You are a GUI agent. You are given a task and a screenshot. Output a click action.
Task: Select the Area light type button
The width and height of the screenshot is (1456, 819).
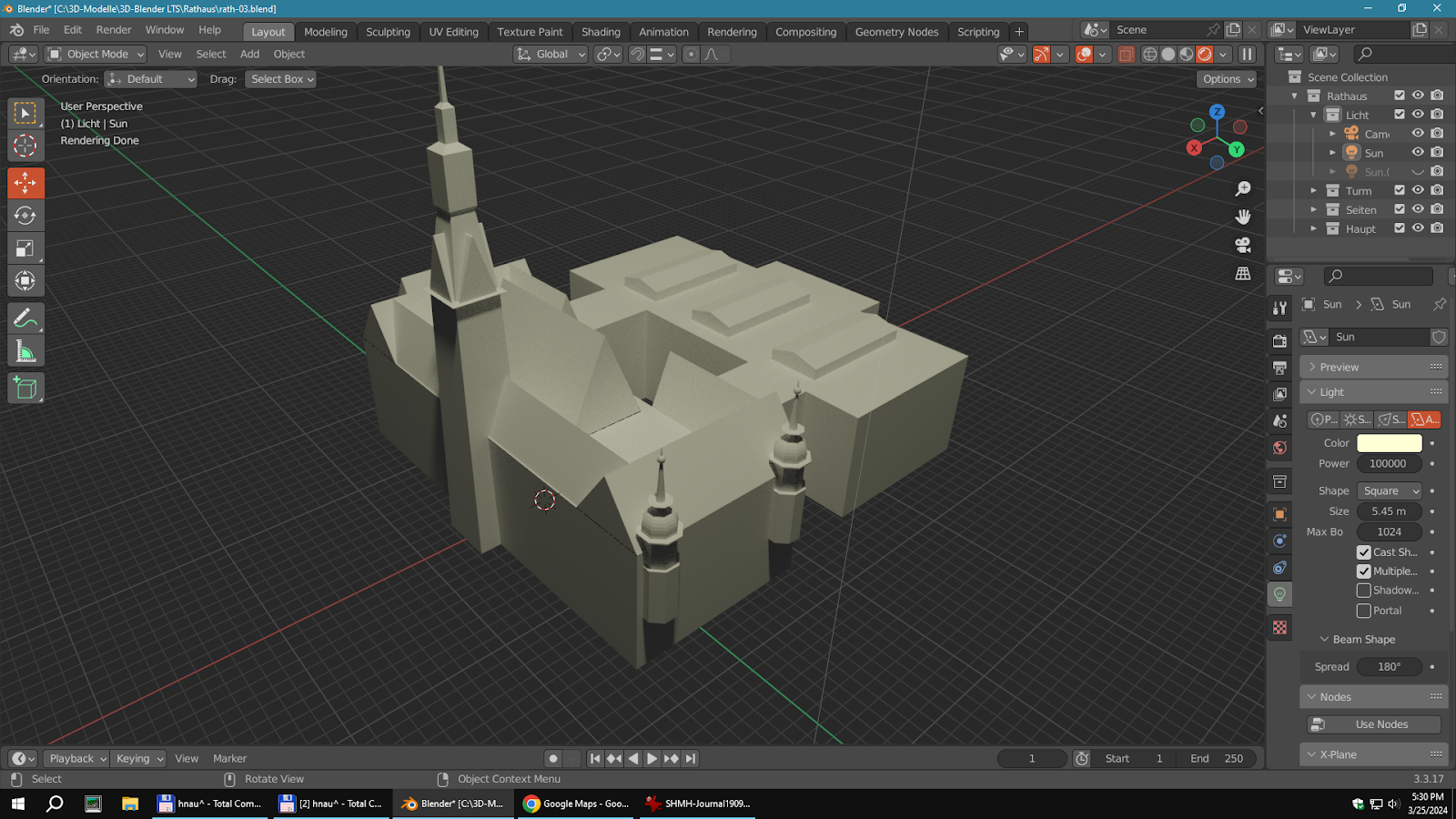[1424, 420]
